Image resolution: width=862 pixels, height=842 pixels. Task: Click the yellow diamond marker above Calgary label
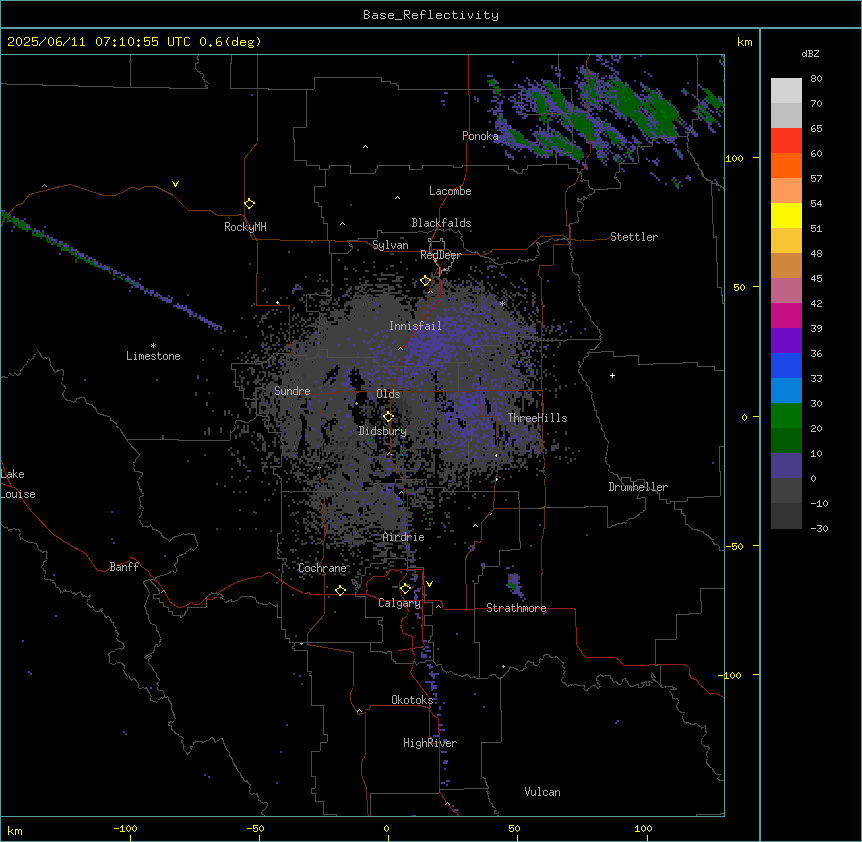click(405, 589)
